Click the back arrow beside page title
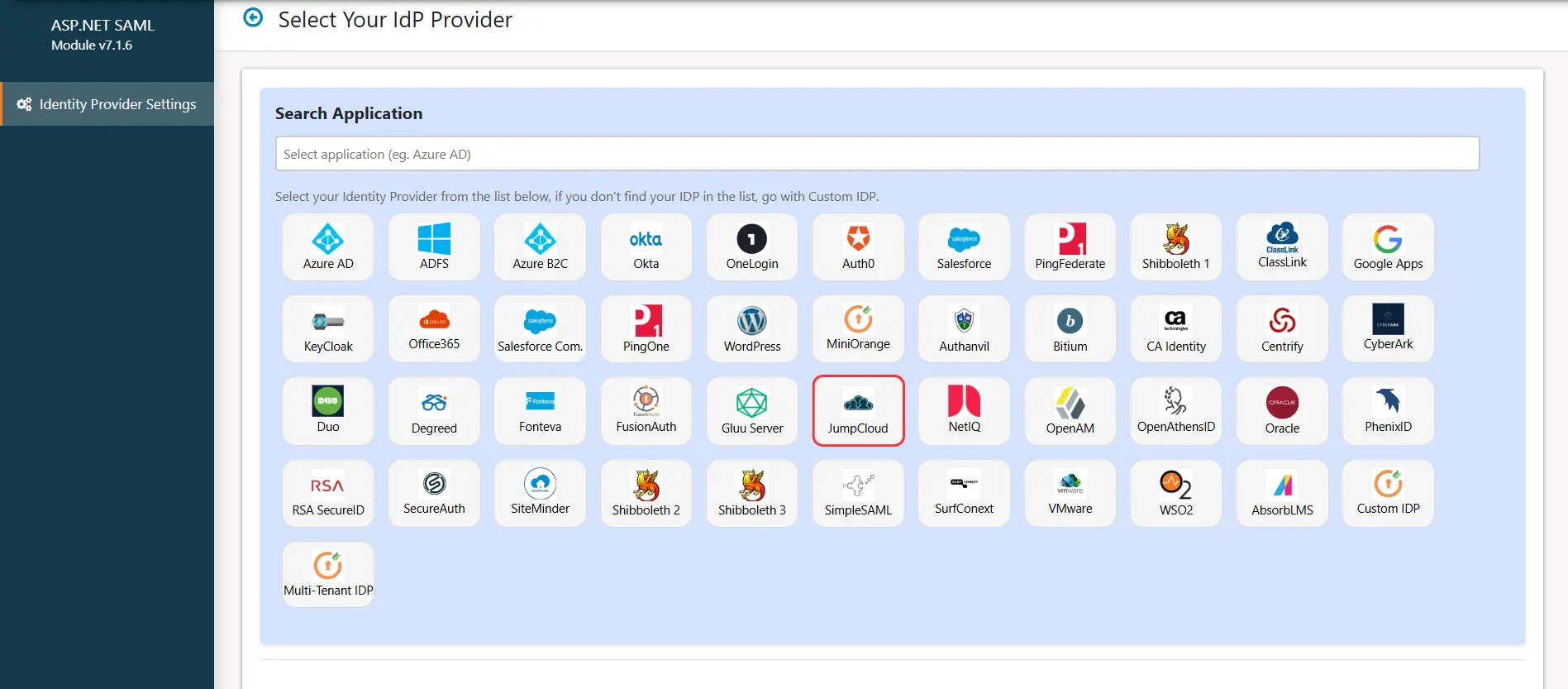 (253, 17)
